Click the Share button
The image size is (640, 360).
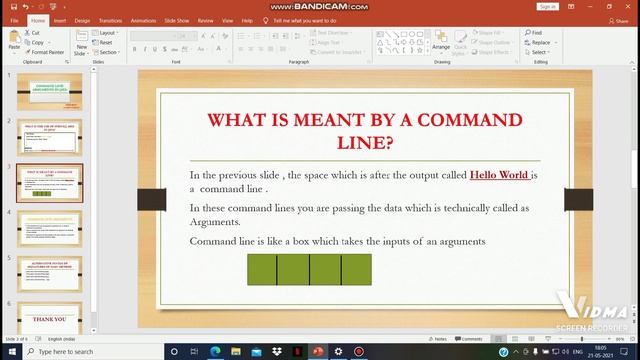pyautogui.click(x=618, y=21)
